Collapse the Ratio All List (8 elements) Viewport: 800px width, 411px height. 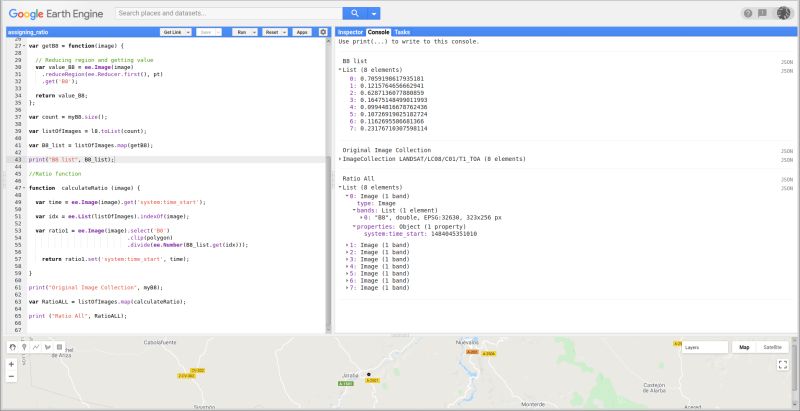coord(340,188)
